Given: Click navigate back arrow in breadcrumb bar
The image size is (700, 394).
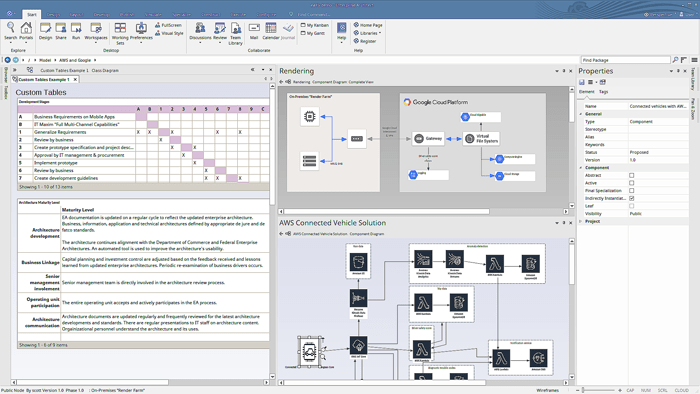Looking at the screenshot, I should [x=8, y=60].
